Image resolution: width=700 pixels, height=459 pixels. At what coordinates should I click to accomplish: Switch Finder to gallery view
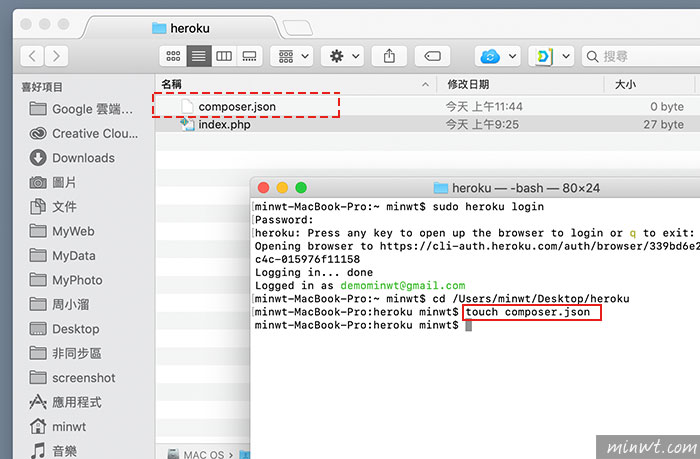pos(250,56)
